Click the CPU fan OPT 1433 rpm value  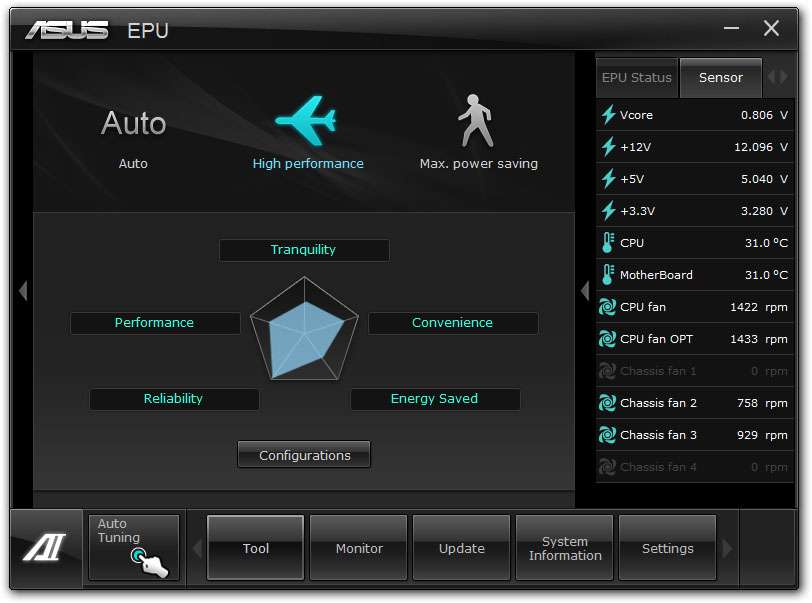759,339
